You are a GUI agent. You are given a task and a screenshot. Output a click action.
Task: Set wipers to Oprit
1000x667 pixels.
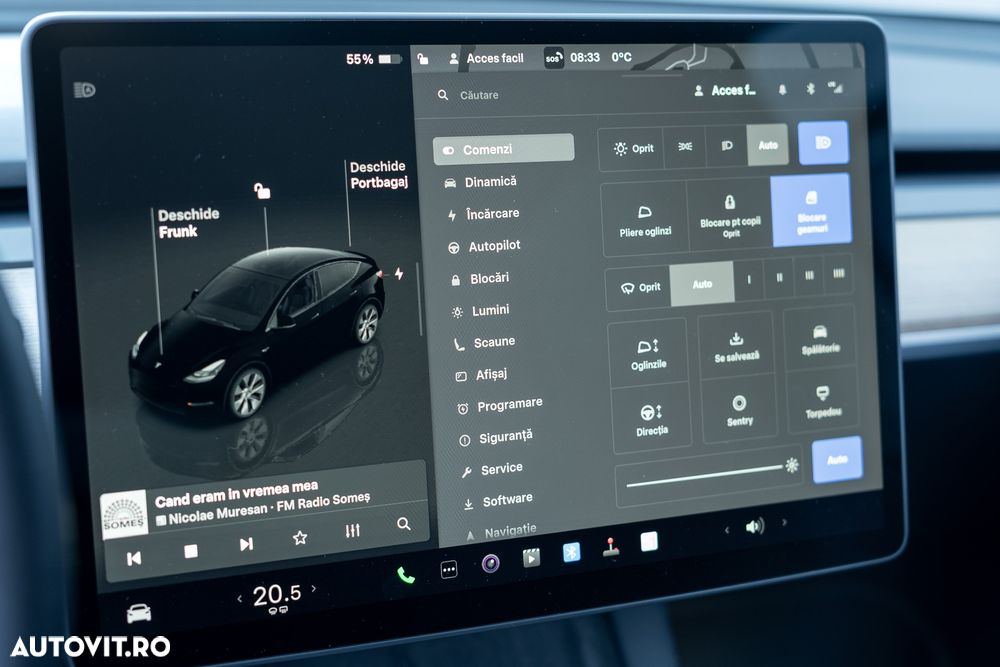[x=640, y=287]
